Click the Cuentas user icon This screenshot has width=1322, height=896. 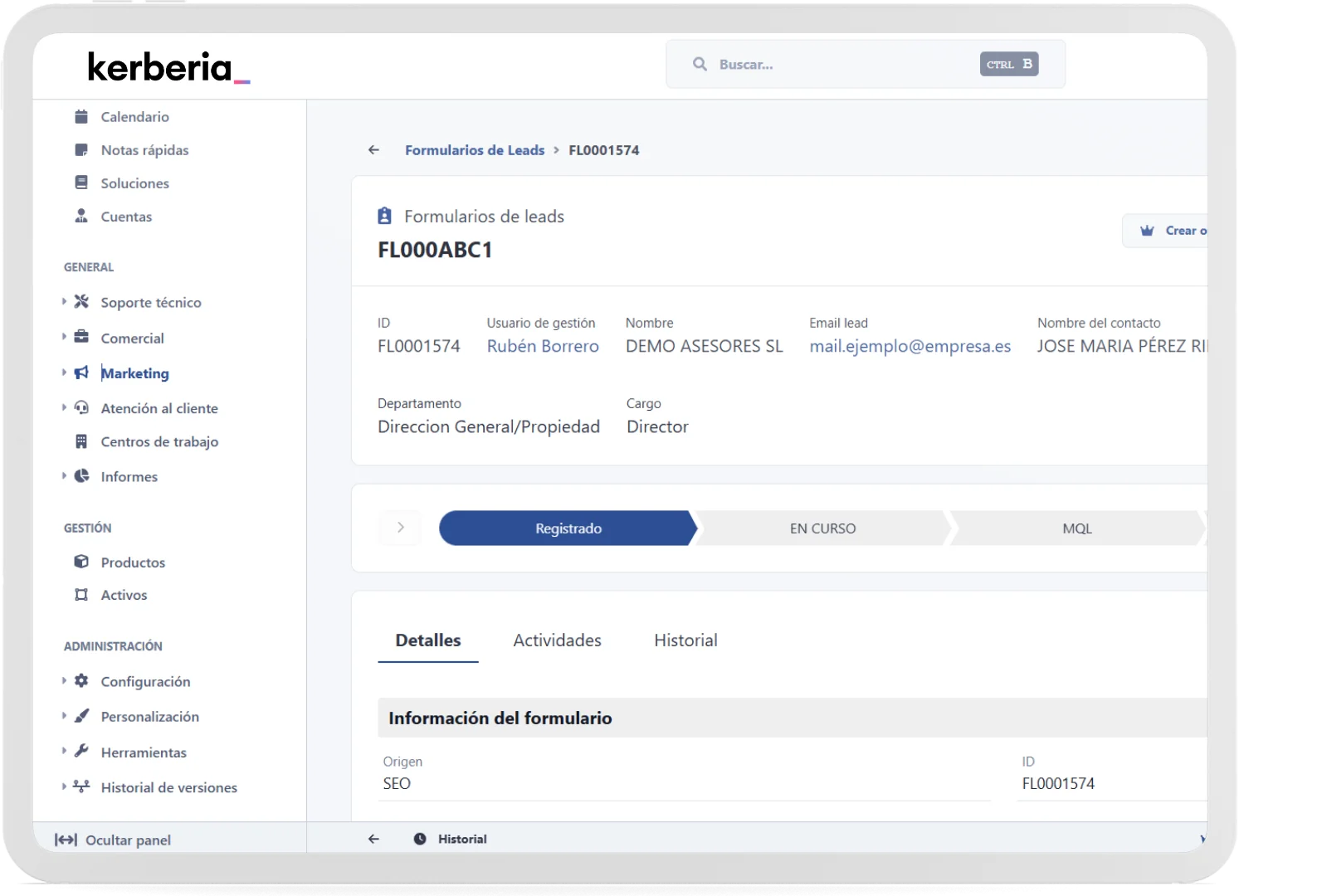pos(81,216)
